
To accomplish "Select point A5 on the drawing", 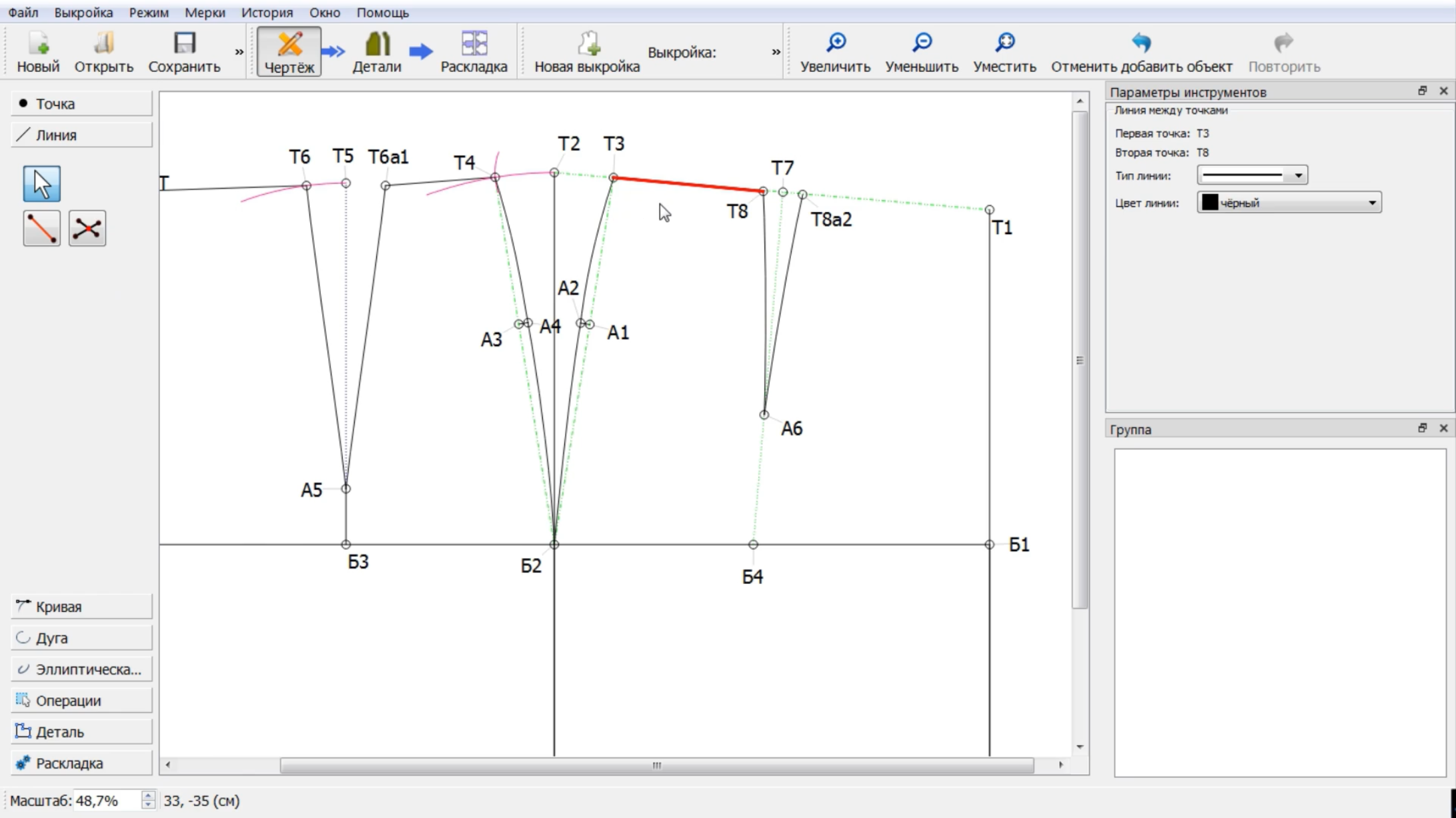I will (x=345, y=489).
